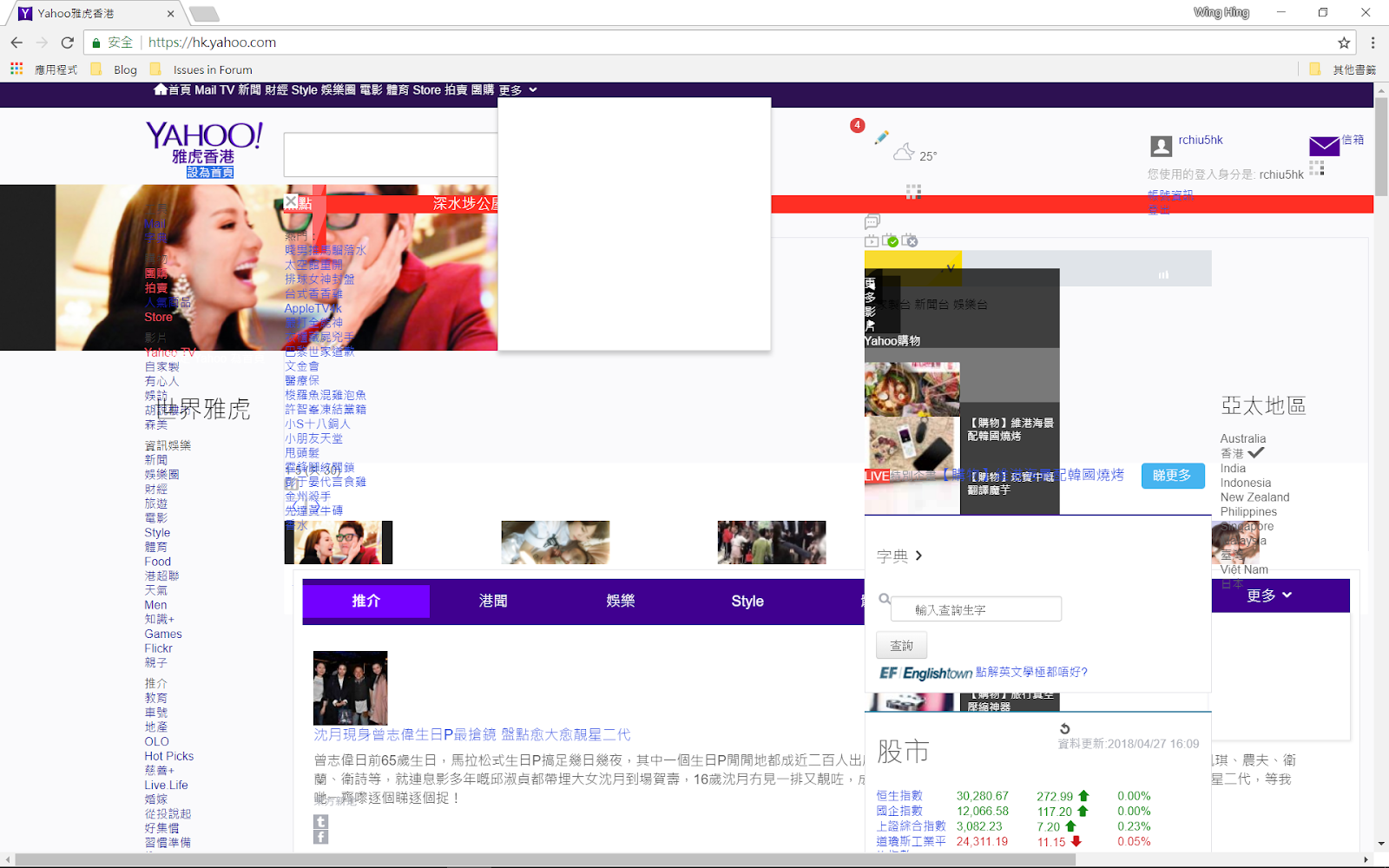This screenshot has height=868, width=1389.
Task: Click the 查詢 dictionary button
Action: click(902, 646)
